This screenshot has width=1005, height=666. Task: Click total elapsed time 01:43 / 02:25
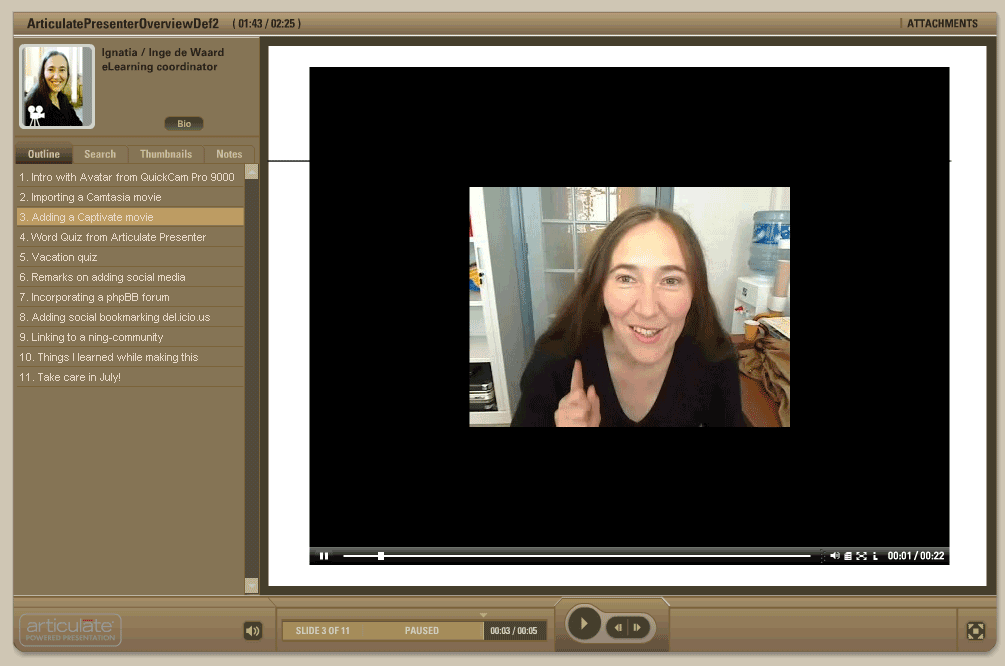point(266,24)
